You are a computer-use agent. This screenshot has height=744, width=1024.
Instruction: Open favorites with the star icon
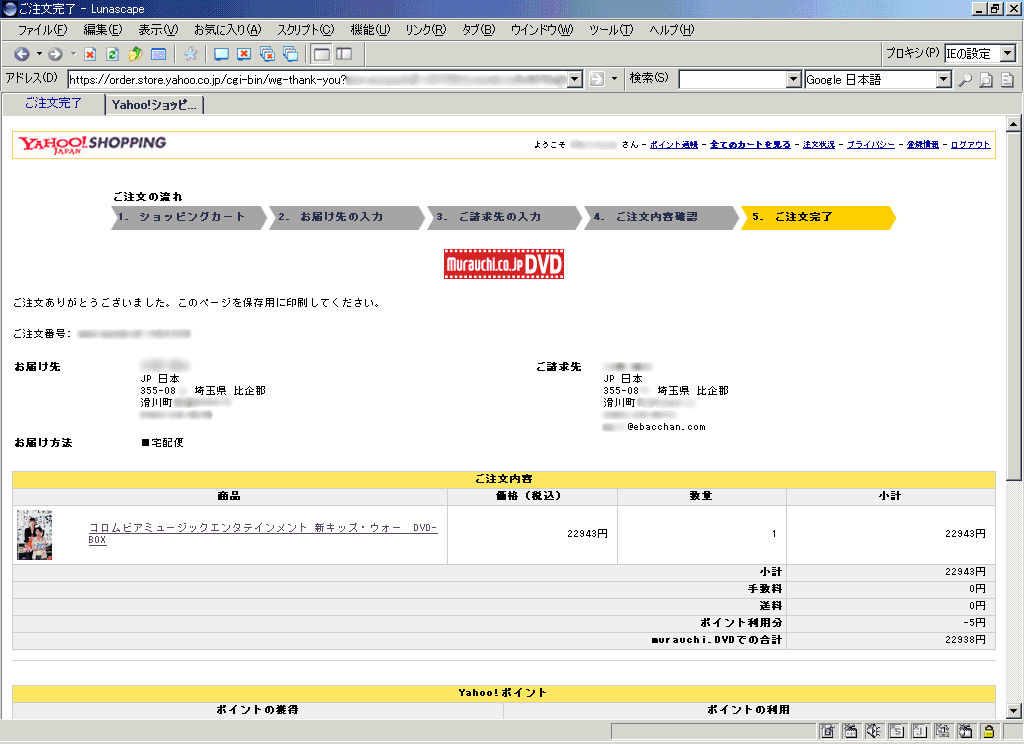click(191, 54)
